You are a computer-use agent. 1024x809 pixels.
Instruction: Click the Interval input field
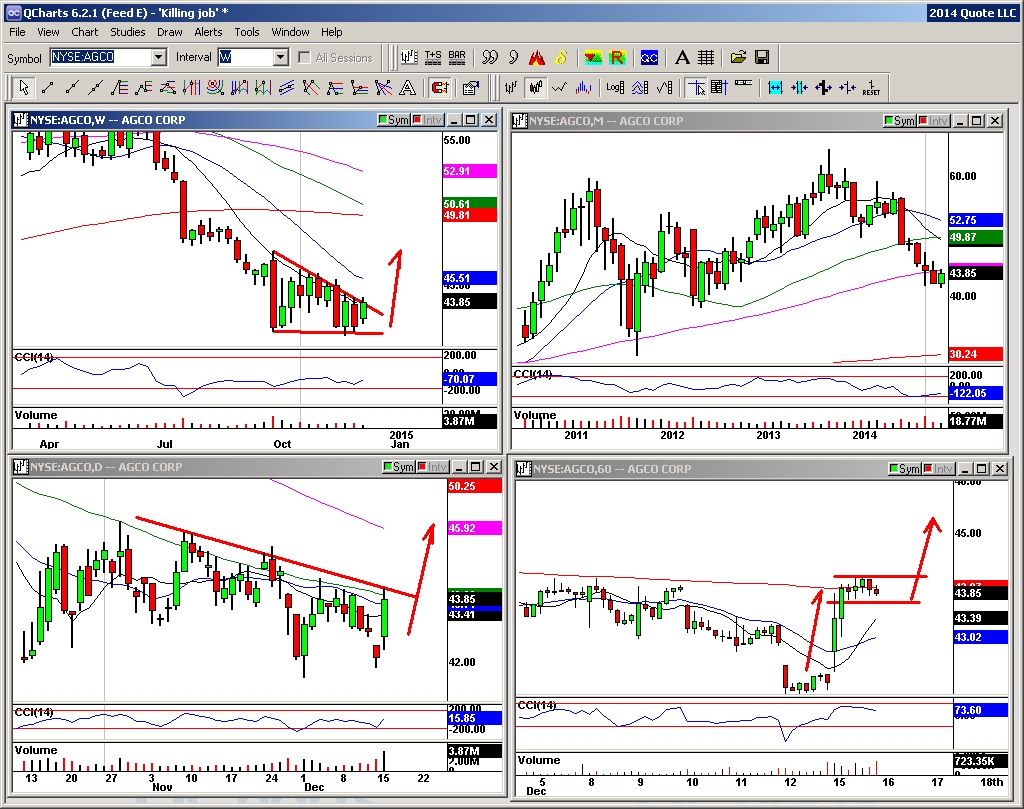(x=246, y=57)
